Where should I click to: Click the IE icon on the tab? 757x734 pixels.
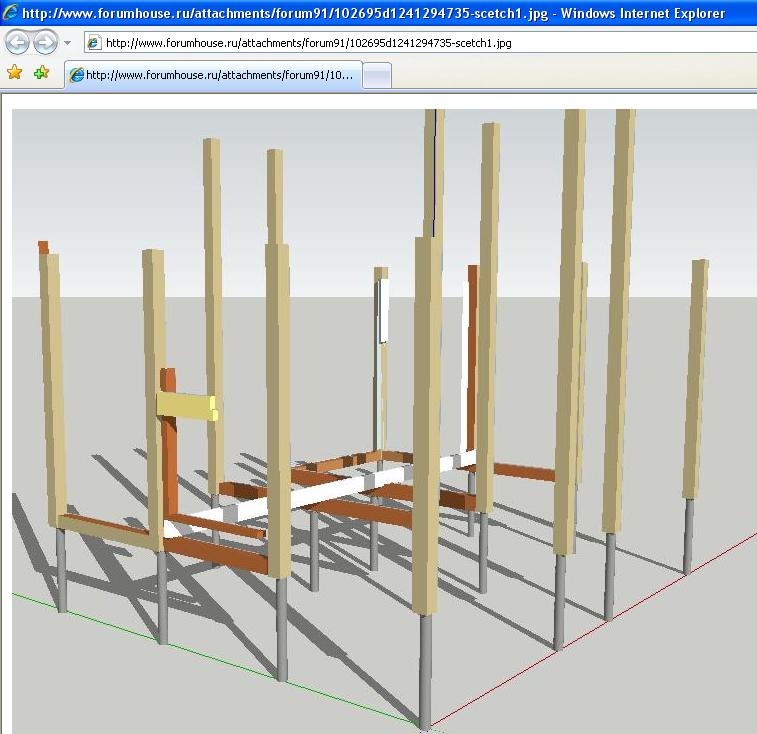(76, 75)
